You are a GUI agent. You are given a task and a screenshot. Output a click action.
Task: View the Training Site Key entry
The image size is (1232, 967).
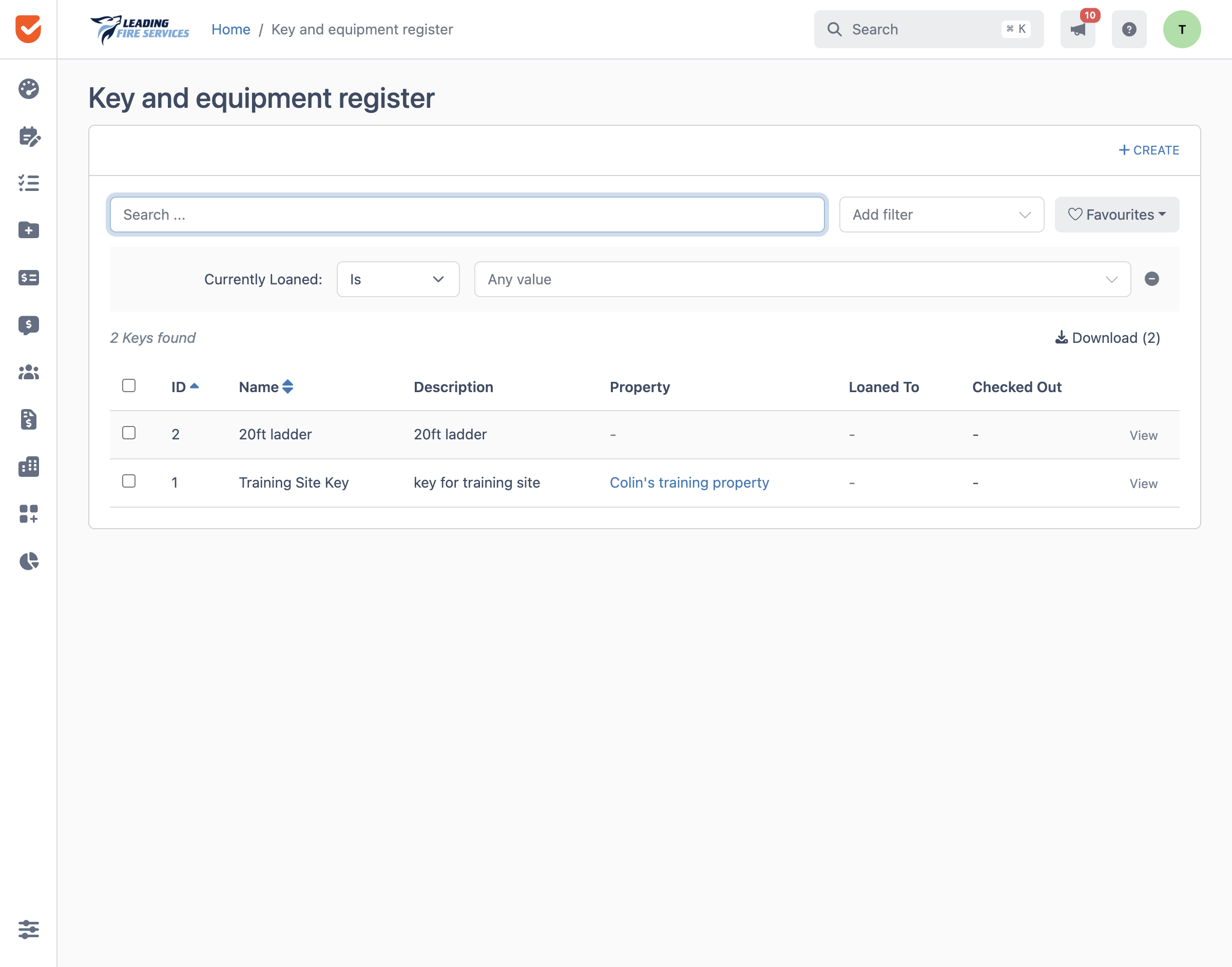coord(1143,484)
